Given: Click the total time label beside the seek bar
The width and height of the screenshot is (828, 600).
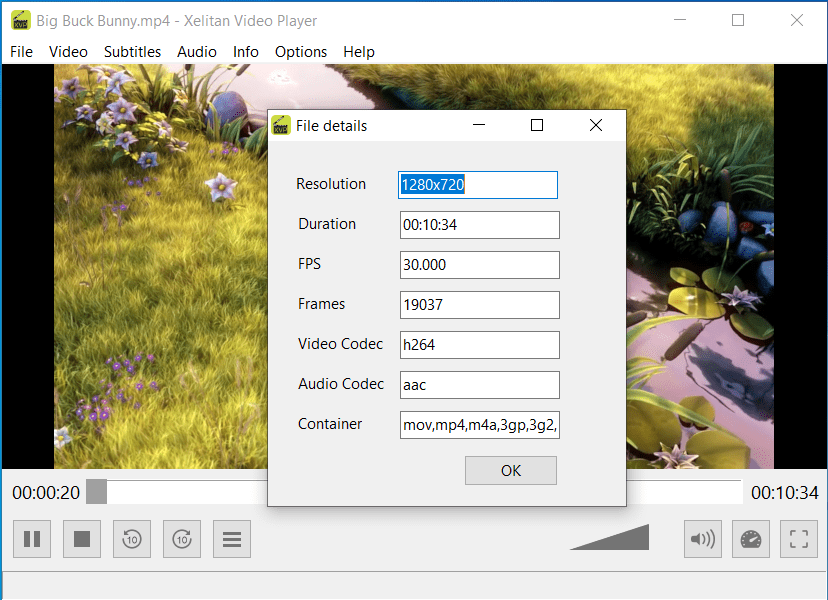Looking at the screenshot, I should tap(785, 493).
